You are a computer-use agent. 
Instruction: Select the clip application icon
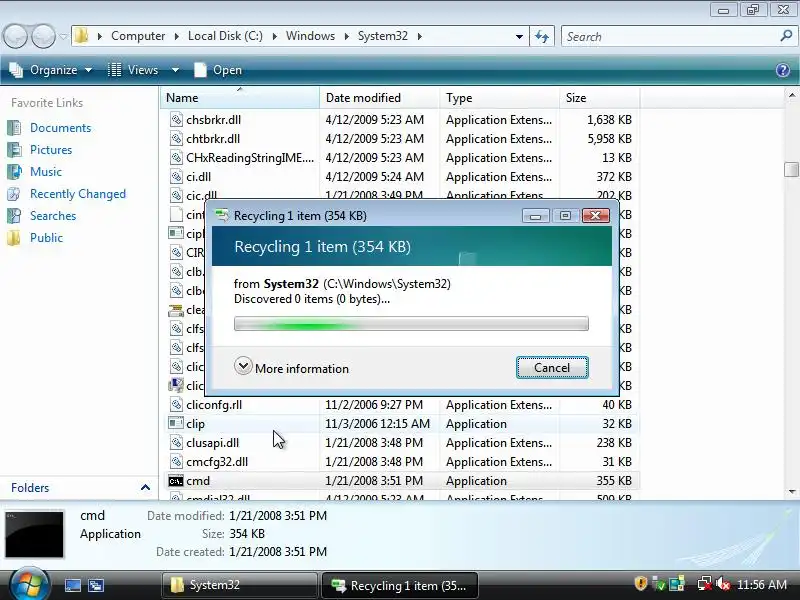pyautogui.click(x=176, y=423)
